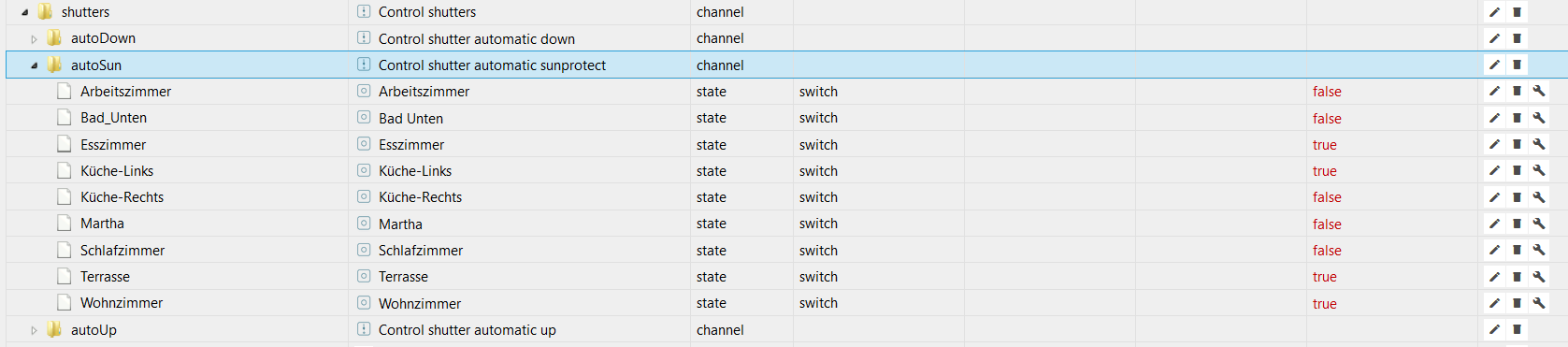The height and width of the screenshot is (347, 1568).
Task: Collapse the autoSun folder
Action: point(34,65)
